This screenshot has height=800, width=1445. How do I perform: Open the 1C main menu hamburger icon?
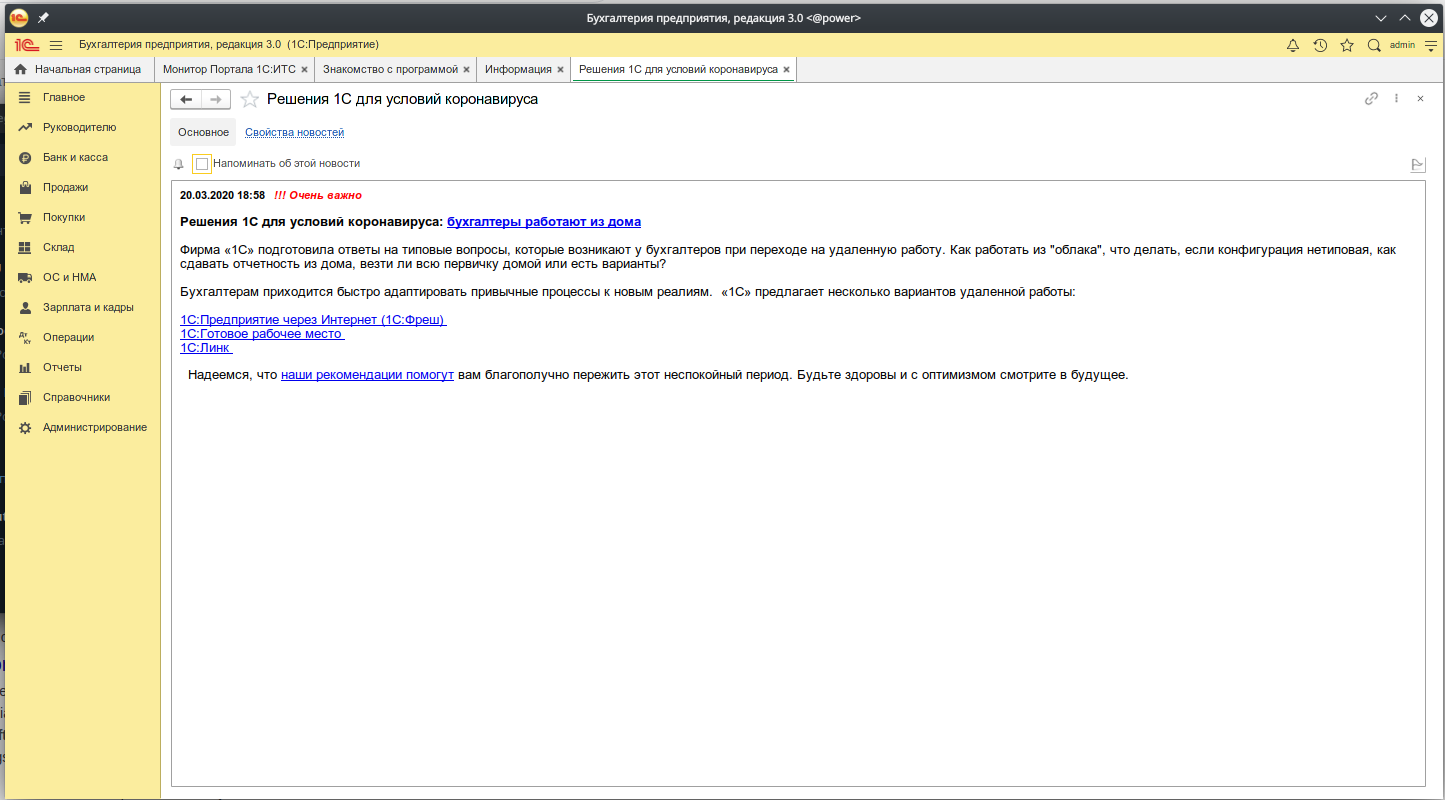(56, 45)
